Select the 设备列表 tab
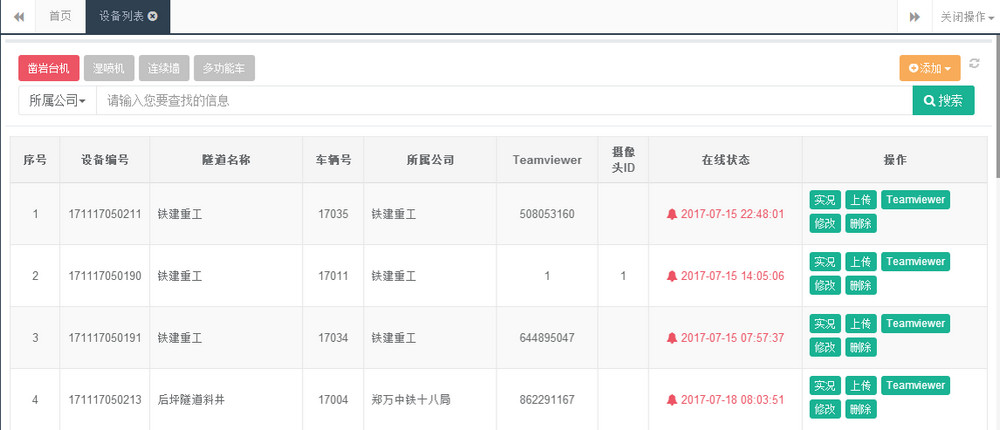This screenshot has width=1000, height=430. (x=120, y=17)
